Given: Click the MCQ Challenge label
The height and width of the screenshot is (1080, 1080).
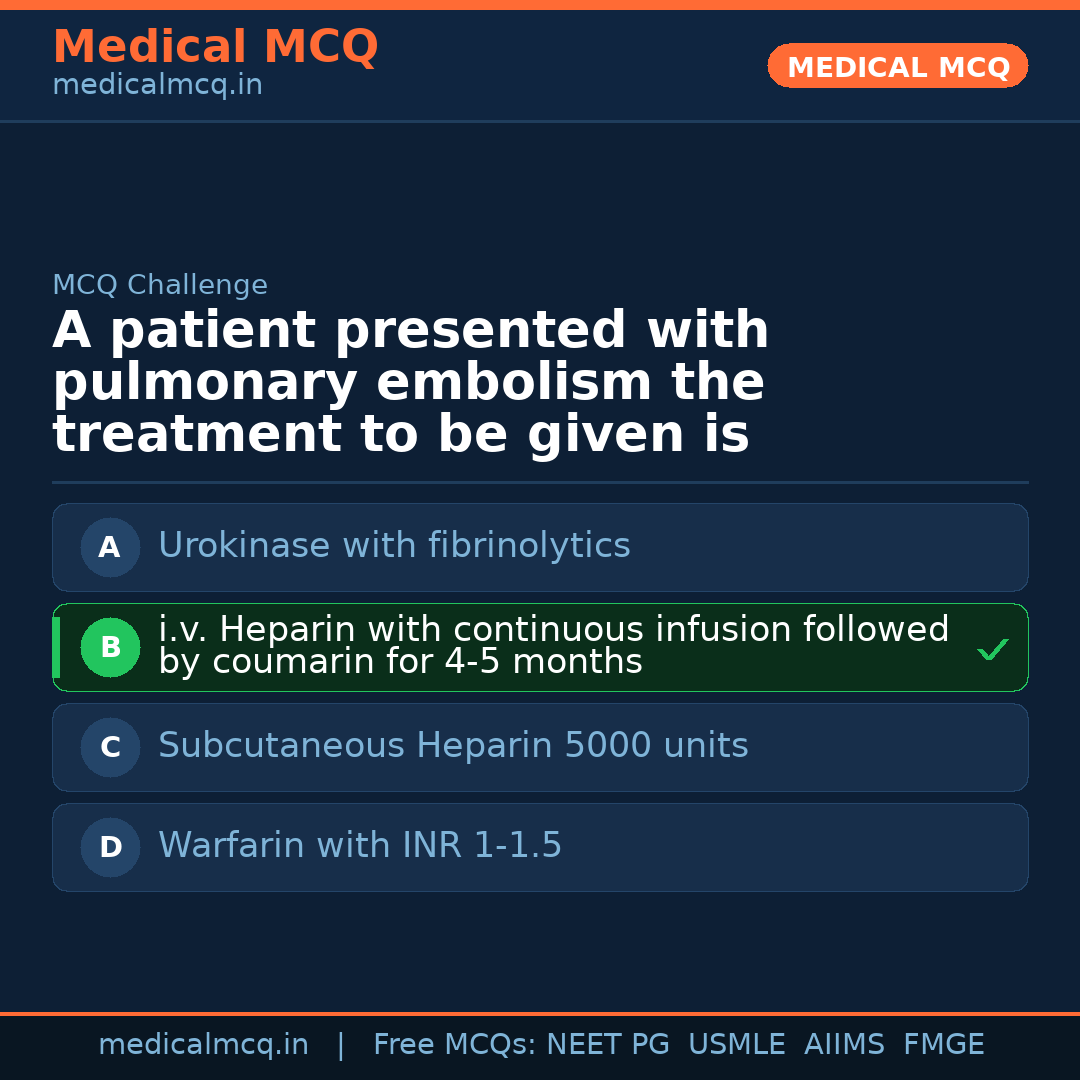Looking at the screenshot, I should [160, 285].
